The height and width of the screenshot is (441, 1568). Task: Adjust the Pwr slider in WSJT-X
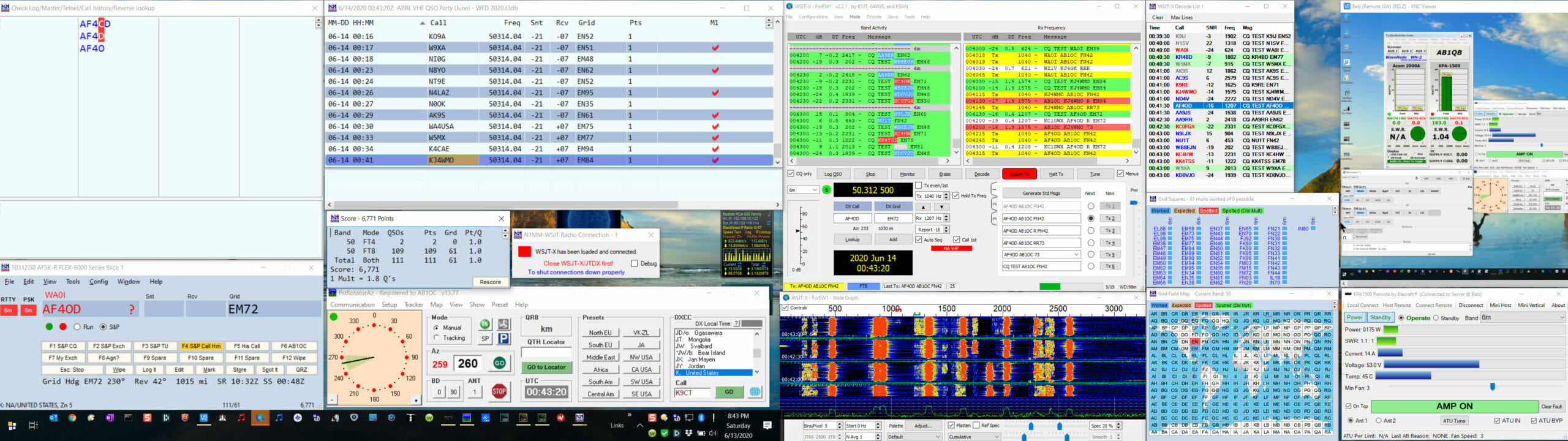coord(1134,203)
